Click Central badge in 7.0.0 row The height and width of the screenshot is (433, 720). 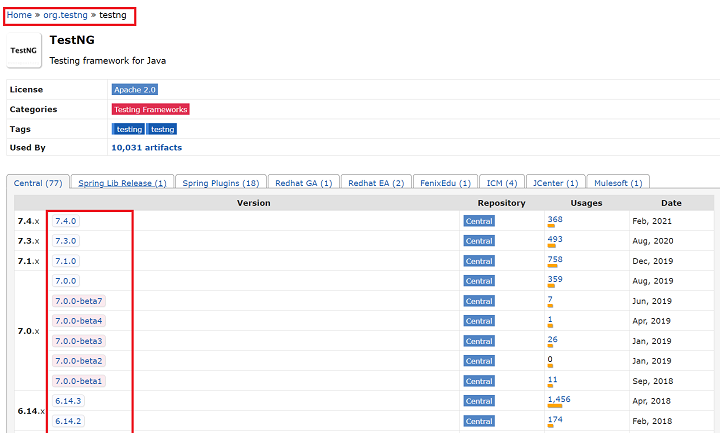tap(479, 281)
